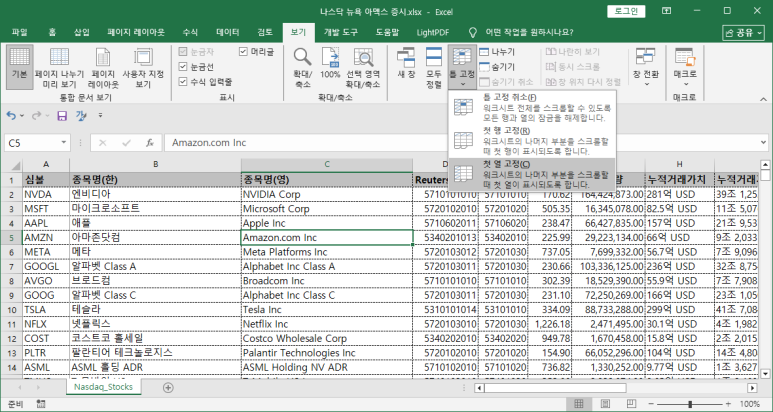Click page layout view icon in status bar
773x412 pixels.
604,404
